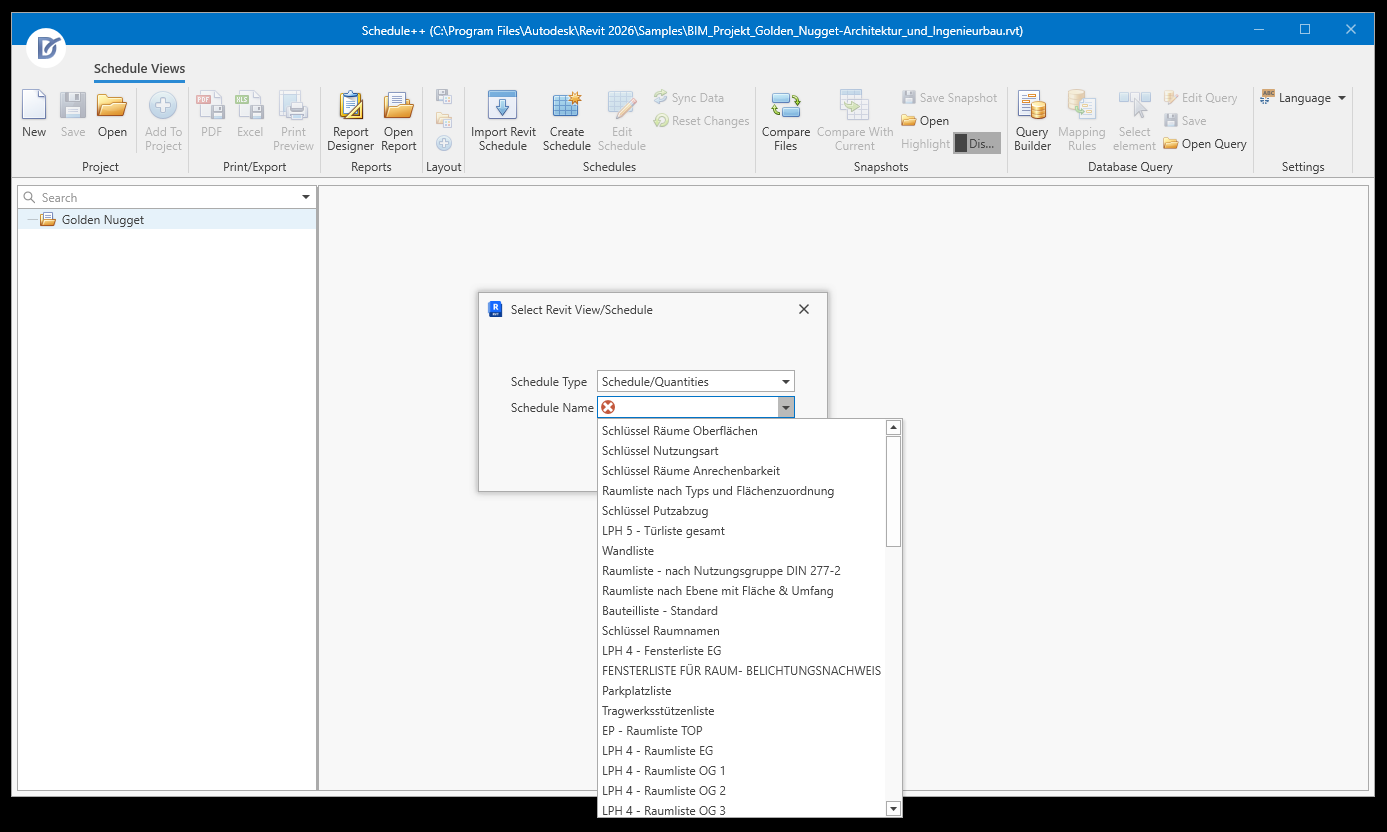The height and width of the screenshot is (832, 1387).
Task: Click the schedule list scrollbar thumb
Action: pos(894,491)
